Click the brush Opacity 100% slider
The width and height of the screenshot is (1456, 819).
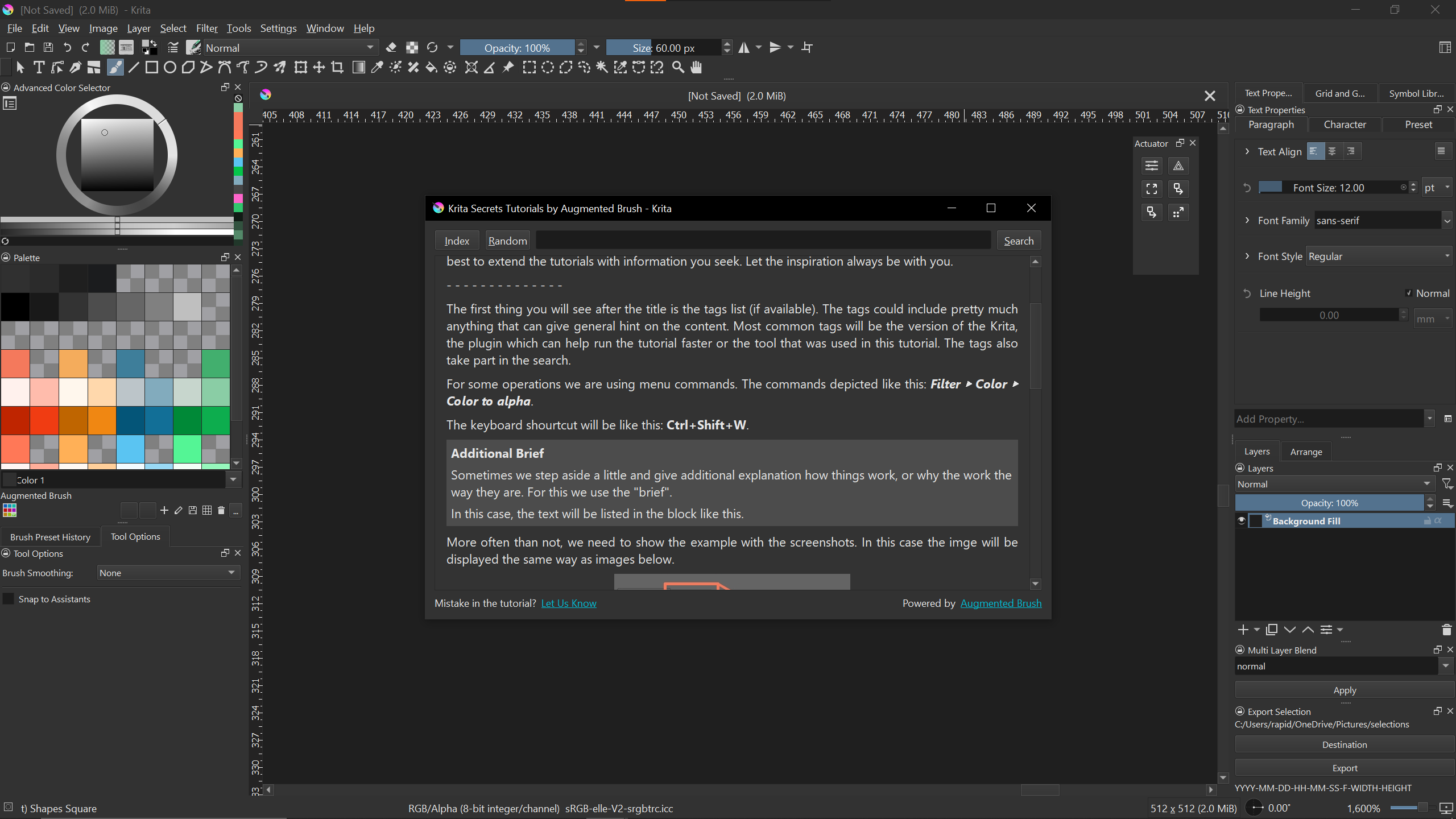518,48
